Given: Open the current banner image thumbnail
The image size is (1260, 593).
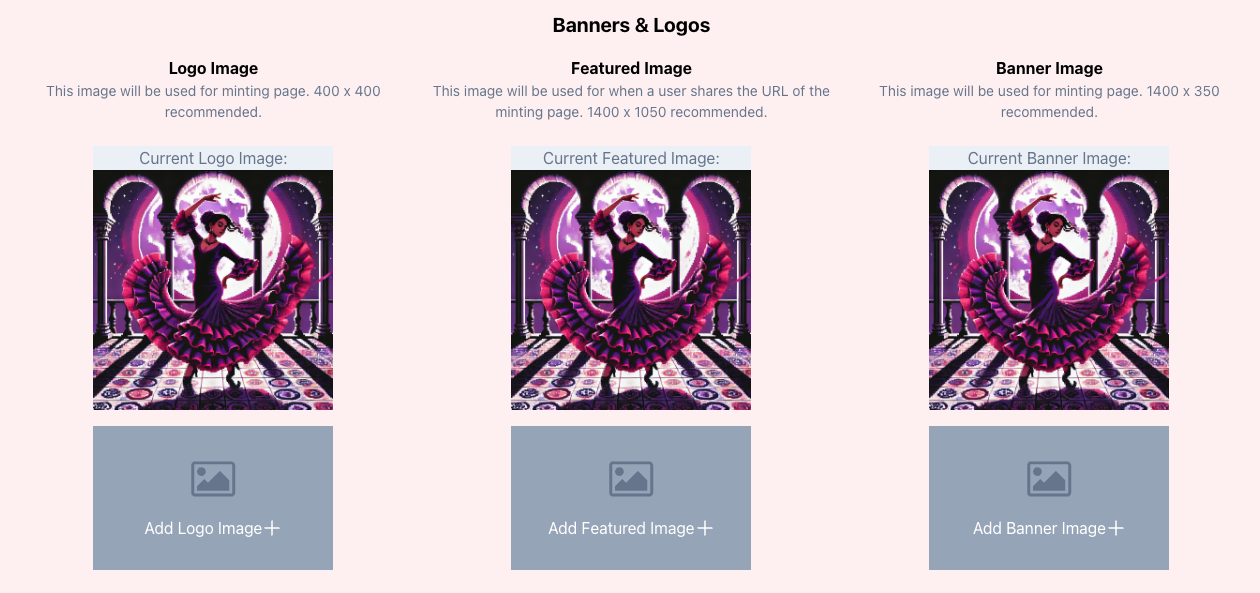Looking at the screenshot, I should pos(1049,290).
